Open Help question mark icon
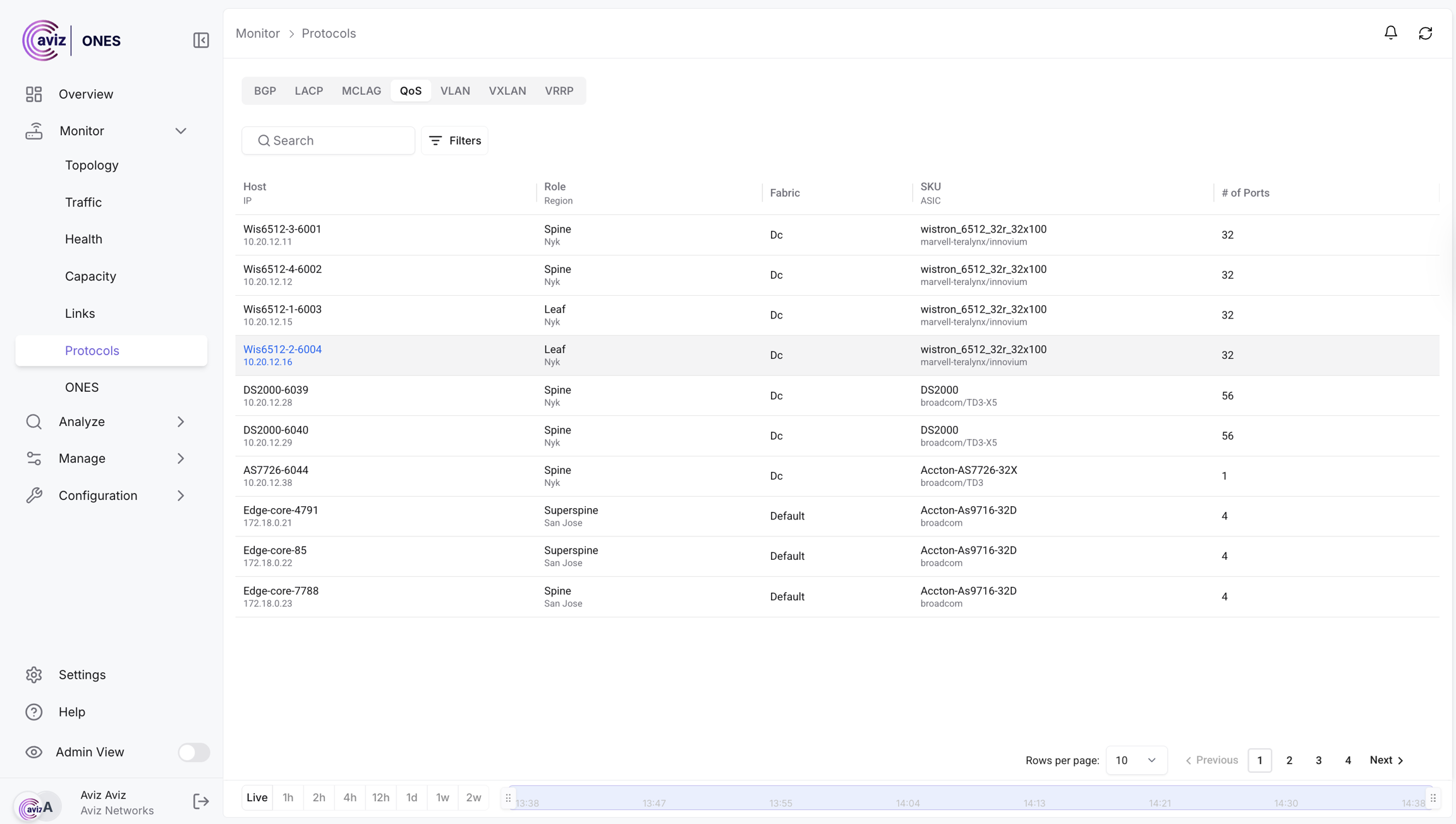The image size is (1456, 824). pyautogui.click(x=34, y=712)
